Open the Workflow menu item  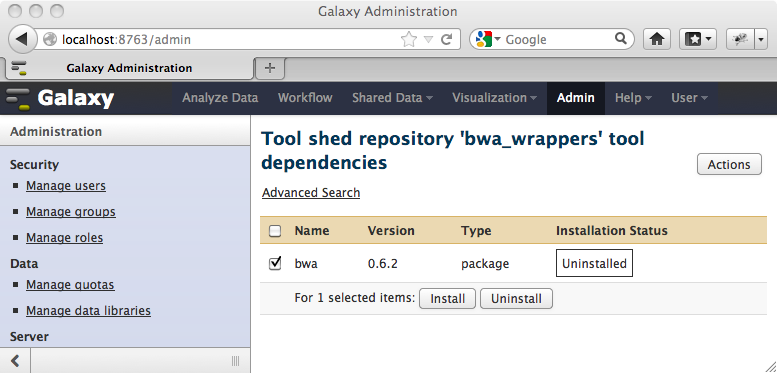[x=305, y=98]
